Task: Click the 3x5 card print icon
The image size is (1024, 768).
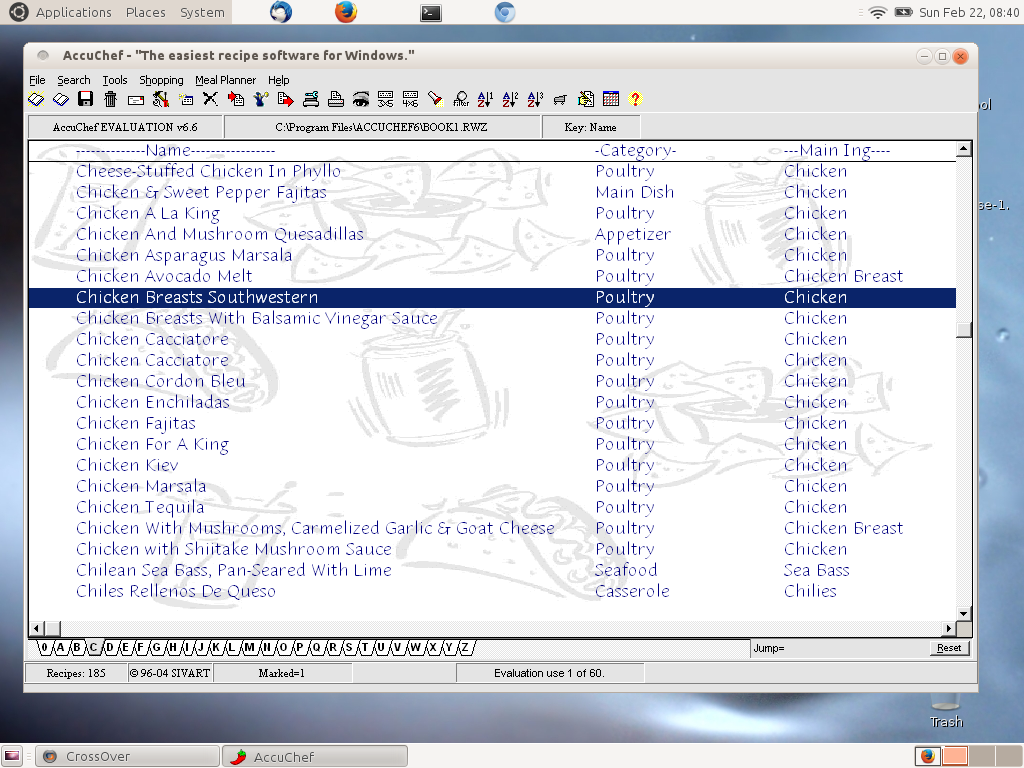Action: point(386,99)
